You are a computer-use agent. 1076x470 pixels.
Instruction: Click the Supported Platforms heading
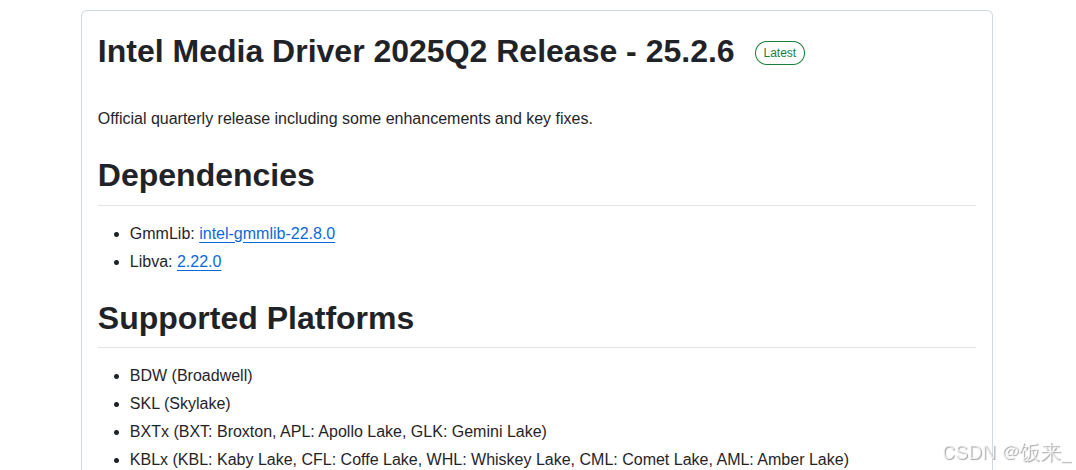click(256, 318)
